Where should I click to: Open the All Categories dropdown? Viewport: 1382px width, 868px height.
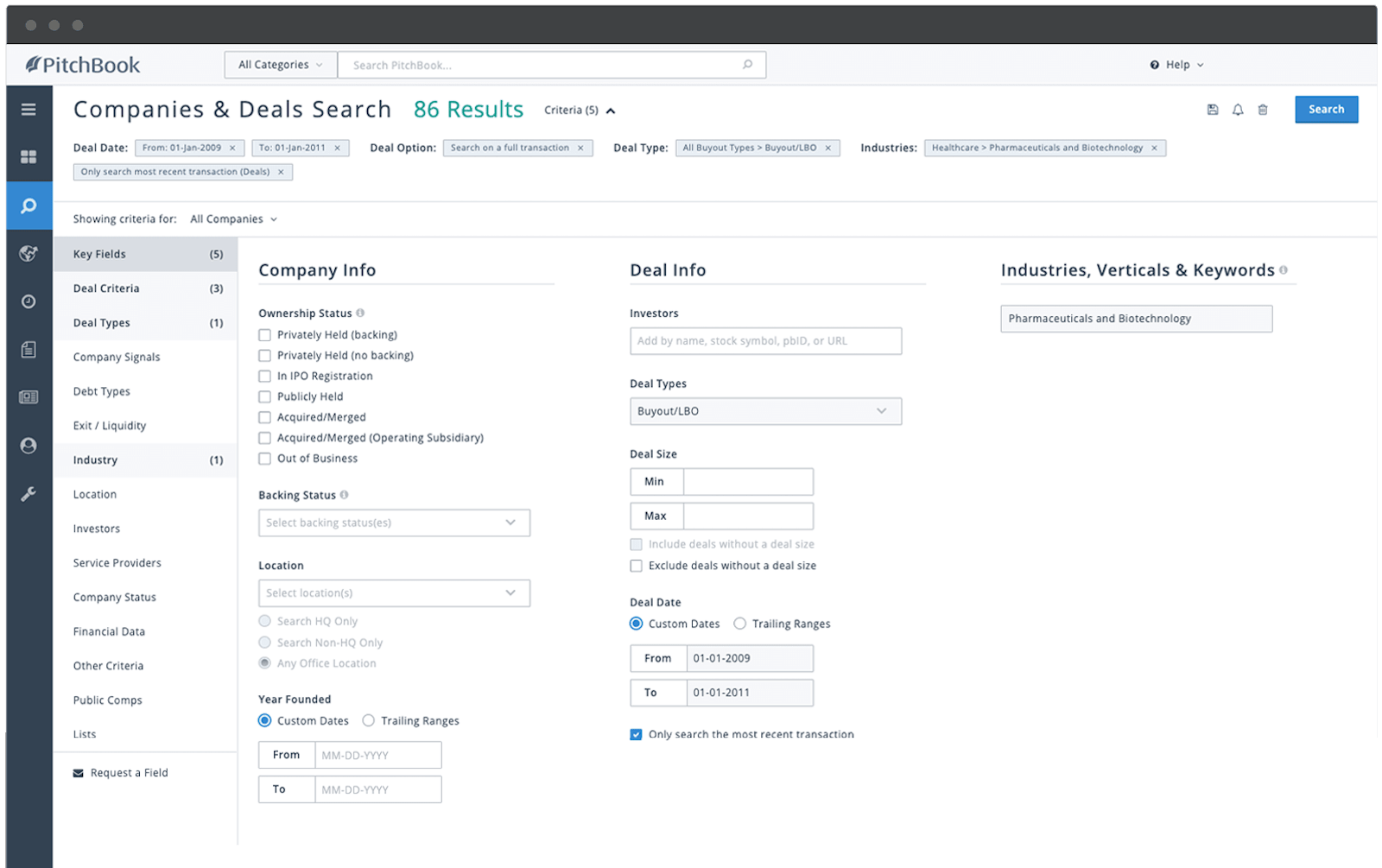(281, 65)
